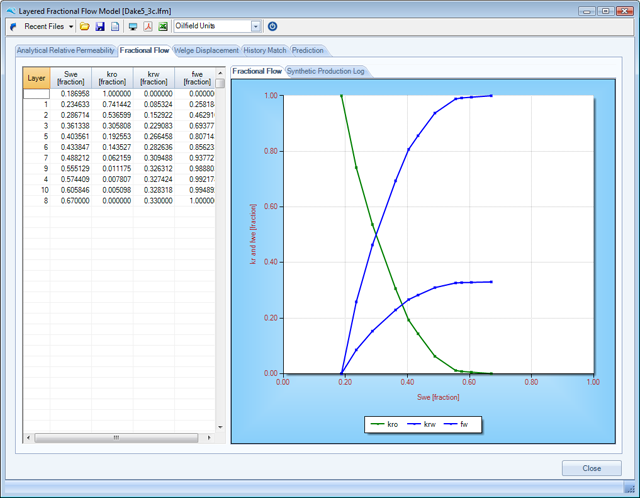Screen dimensions: 640x498
Task: Create a new document with the page icon
Action: click(115, 27)
